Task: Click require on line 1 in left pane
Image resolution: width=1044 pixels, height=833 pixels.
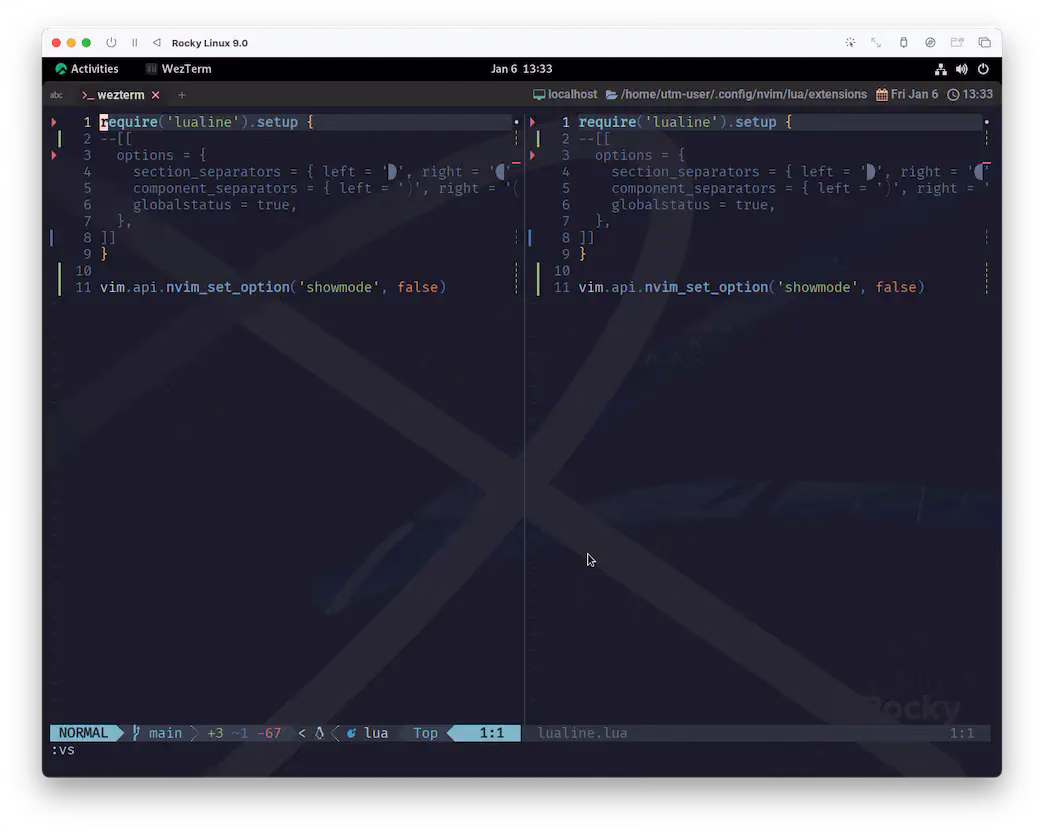Action: point(129,122)
